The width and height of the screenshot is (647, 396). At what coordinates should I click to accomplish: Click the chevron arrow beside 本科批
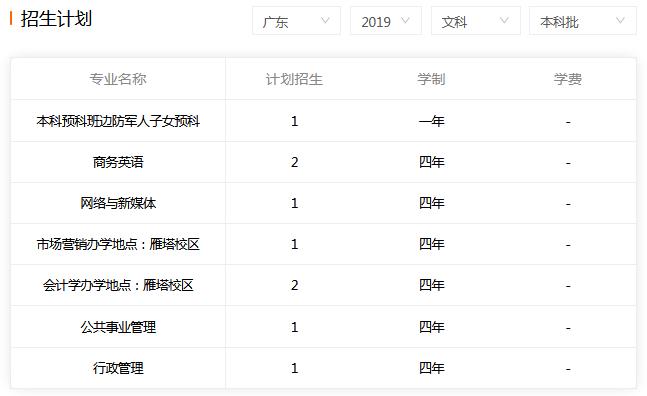pos(620,20)
